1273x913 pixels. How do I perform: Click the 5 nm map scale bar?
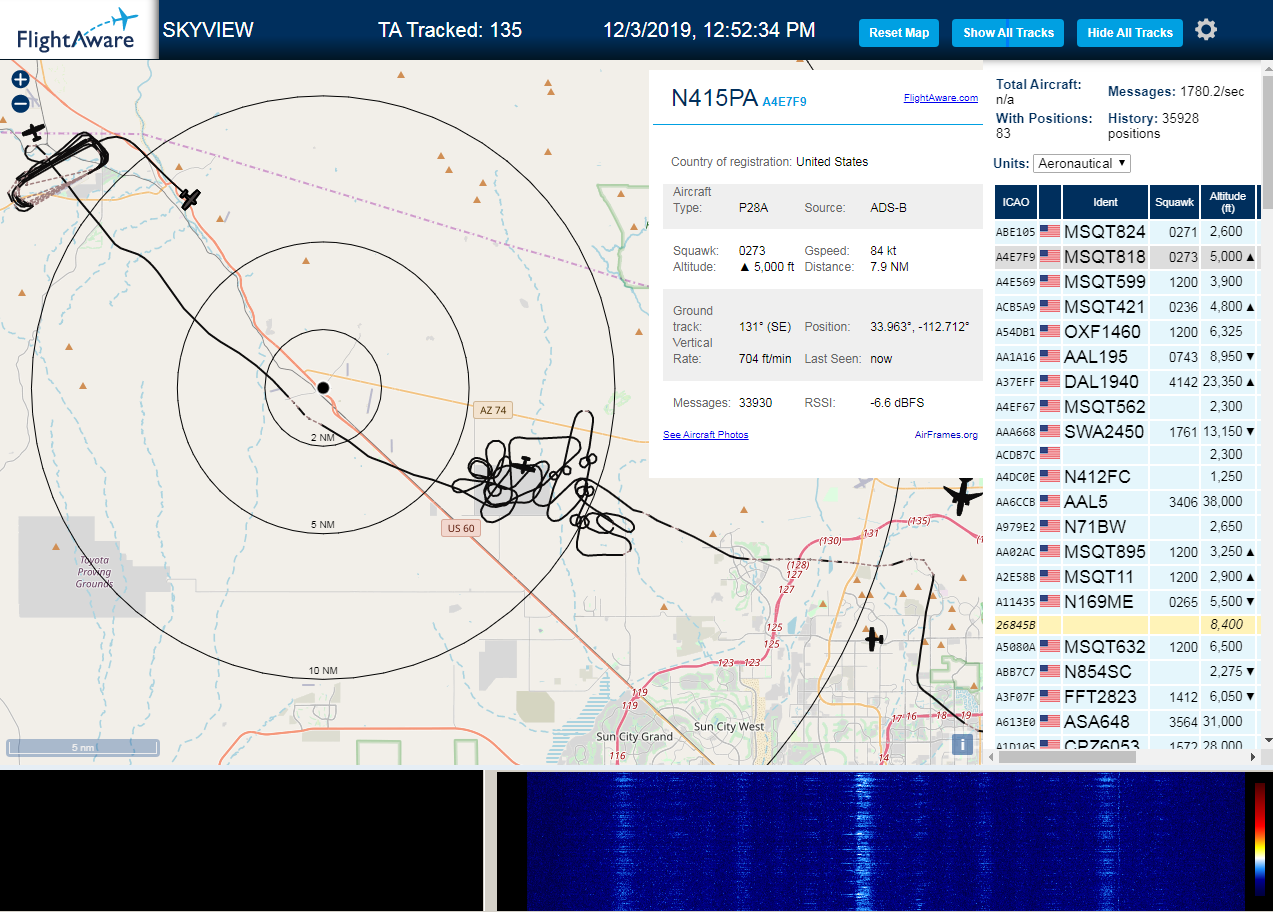[x=83, y=747]
